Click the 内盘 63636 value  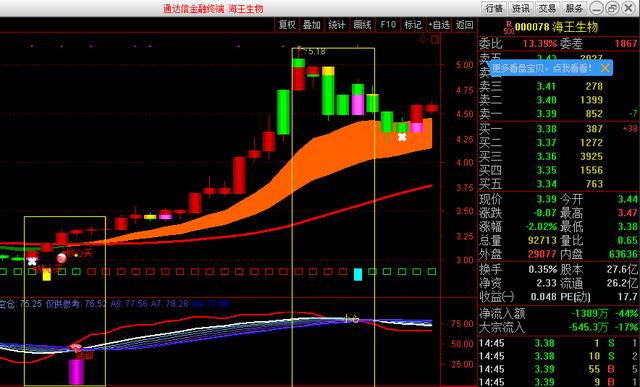(x=623, y=254)
